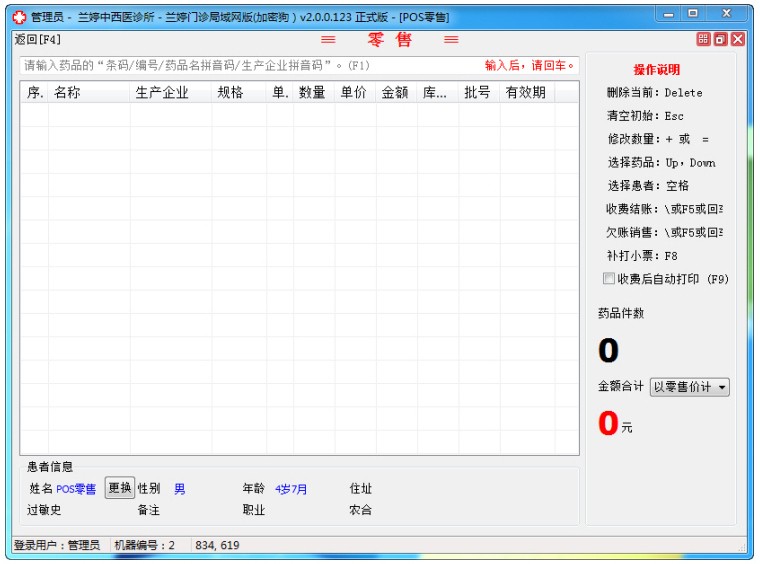Click the 农合 label in patient info
Screen dimensions: 760x564
361,510
